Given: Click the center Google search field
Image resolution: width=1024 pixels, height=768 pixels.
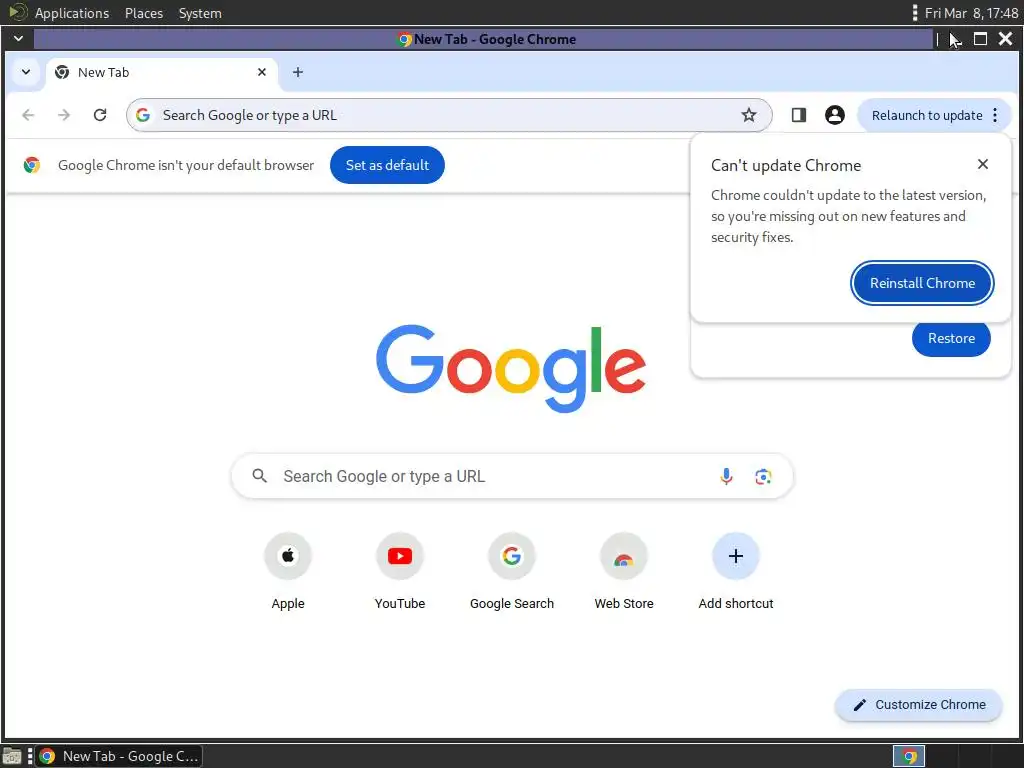Looking at the screenshot, I should (512, 476).
